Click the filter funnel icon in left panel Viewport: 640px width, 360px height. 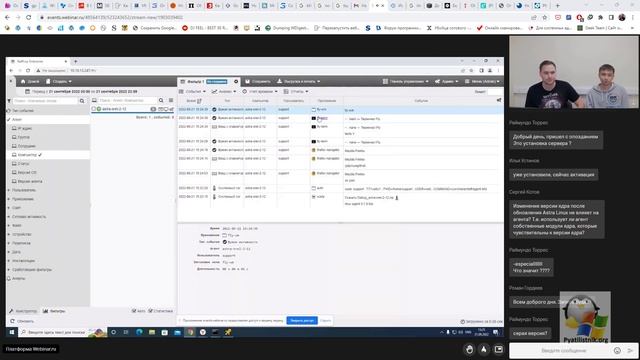click(x=9, y=100)
